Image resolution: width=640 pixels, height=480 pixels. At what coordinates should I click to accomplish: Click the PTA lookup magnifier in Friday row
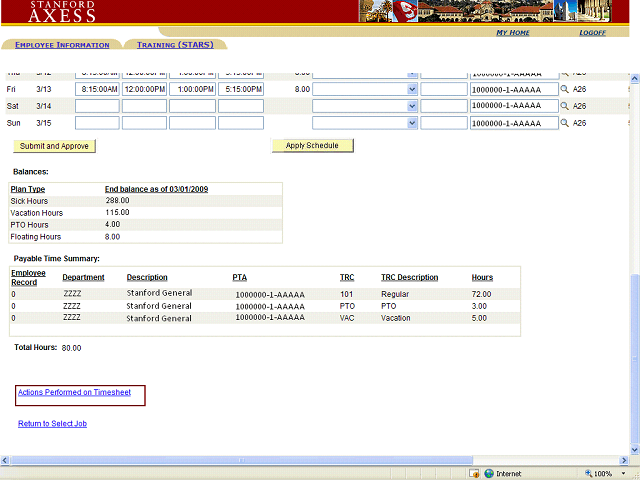coord(564,89)
